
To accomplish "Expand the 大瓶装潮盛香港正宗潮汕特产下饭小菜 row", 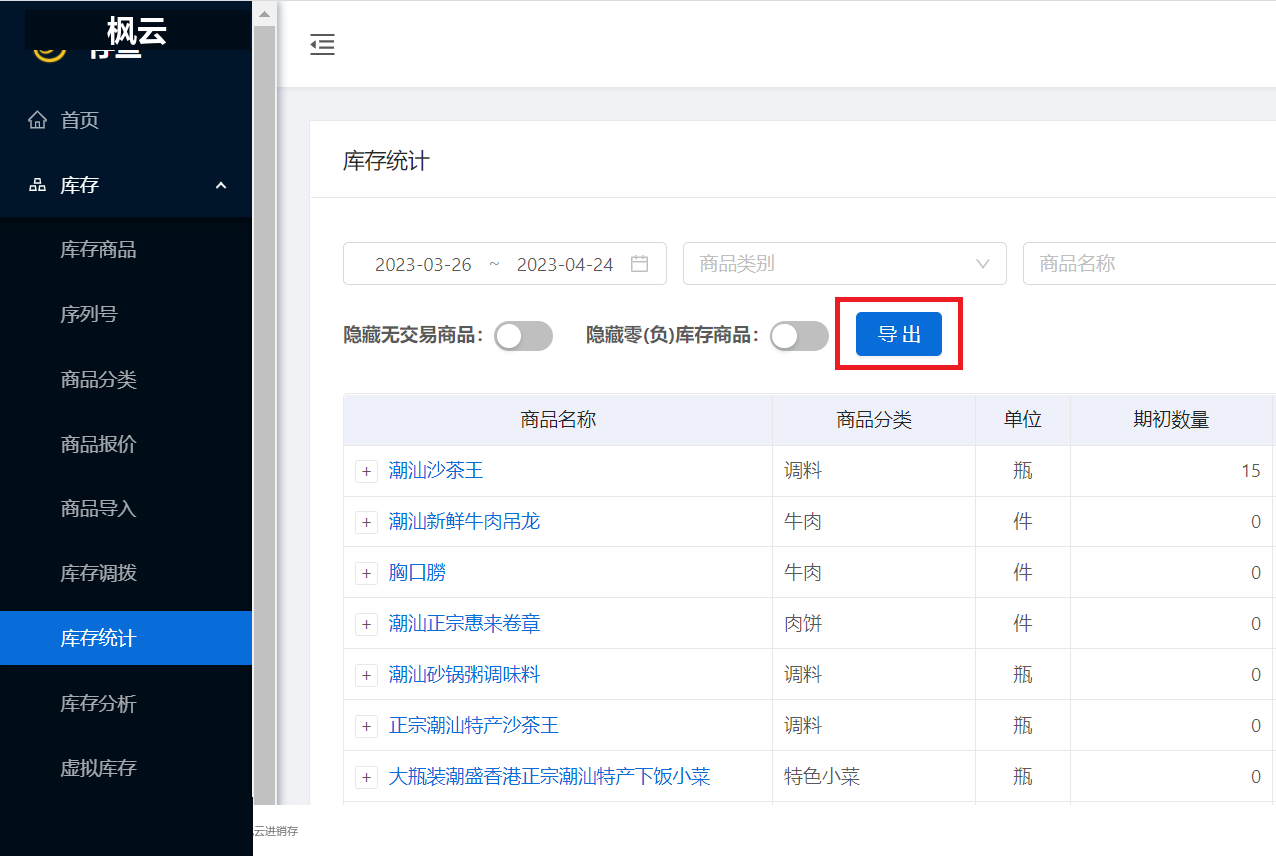I will (x=366, y=777).
